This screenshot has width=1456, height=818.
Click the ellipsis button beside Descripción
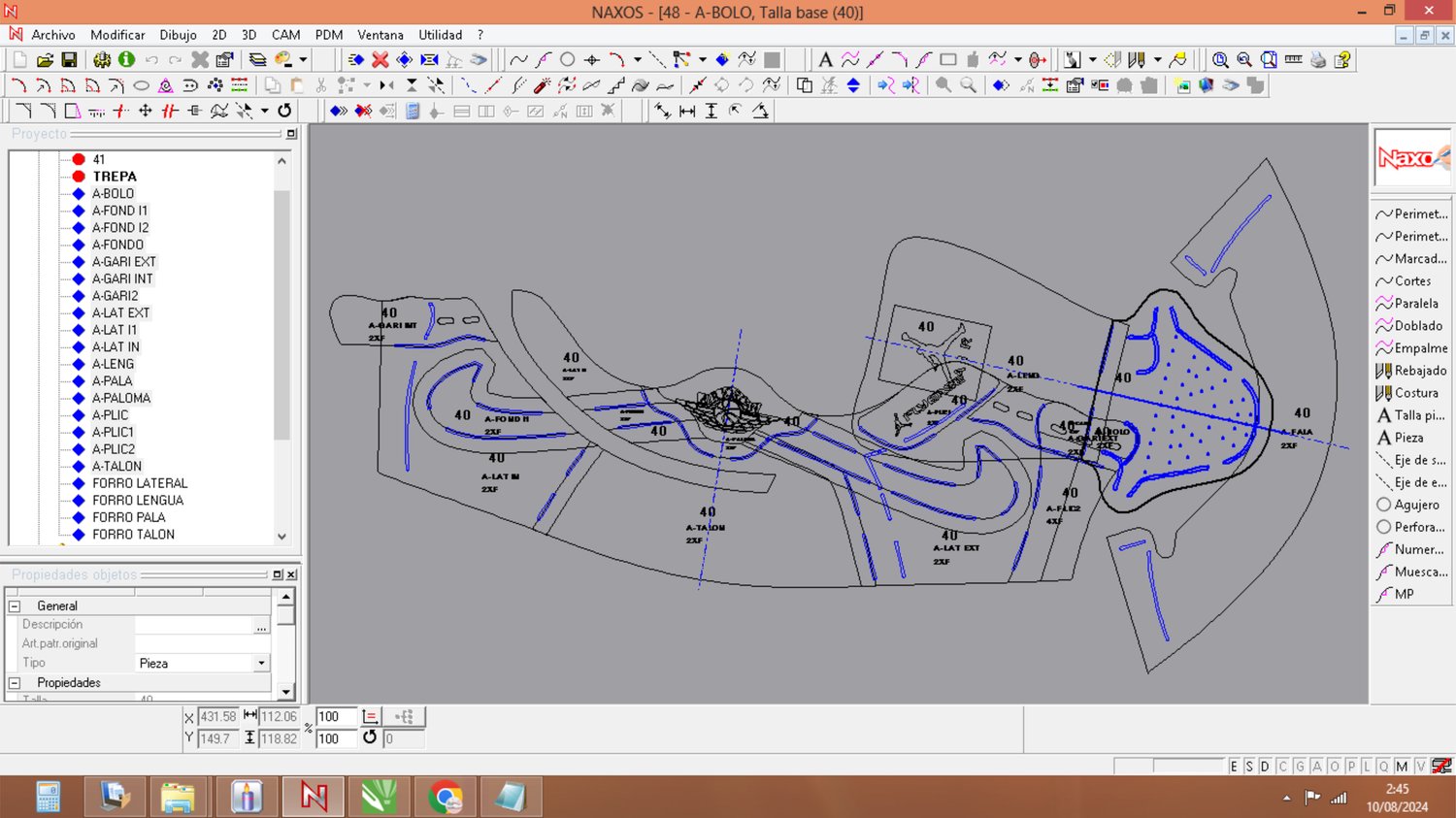pos(261,626)
